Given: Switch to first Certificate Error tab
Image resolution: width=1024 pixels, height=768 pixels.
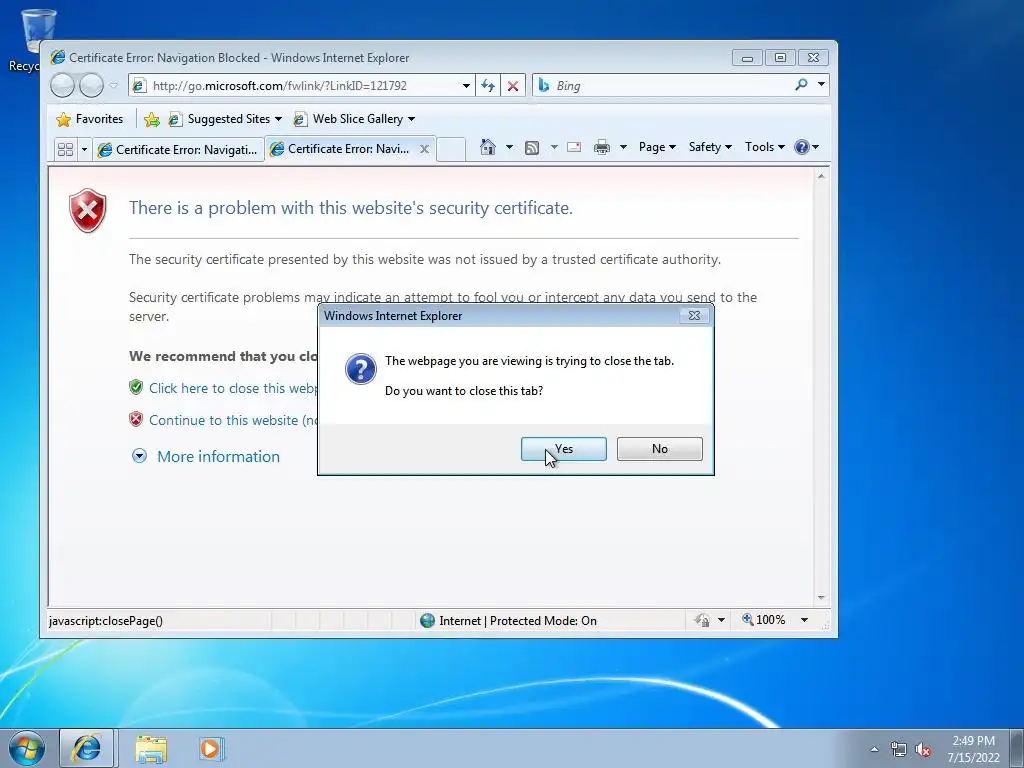Looking at the screenshot, I should point(178,150).
